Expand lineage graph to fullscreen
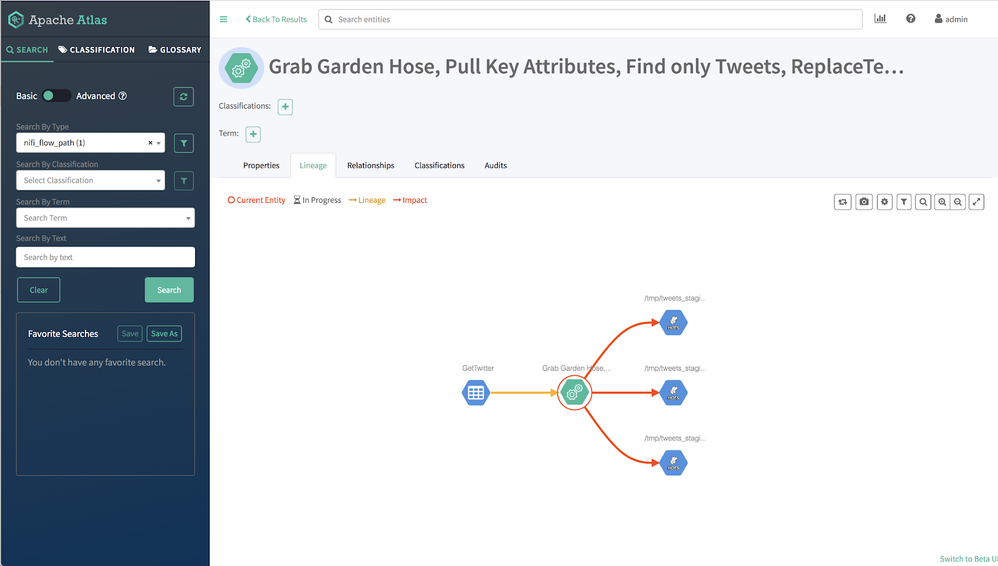The width and height of the screenshot is (998, 566). [x=977, y=202]
